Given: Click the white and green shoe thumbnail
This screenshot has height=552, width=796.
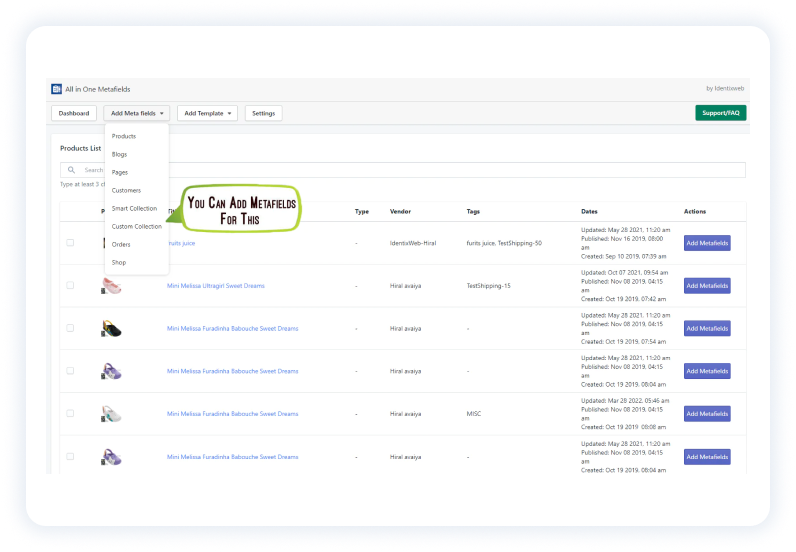Looking at the screenshot, I should point(111,413).
